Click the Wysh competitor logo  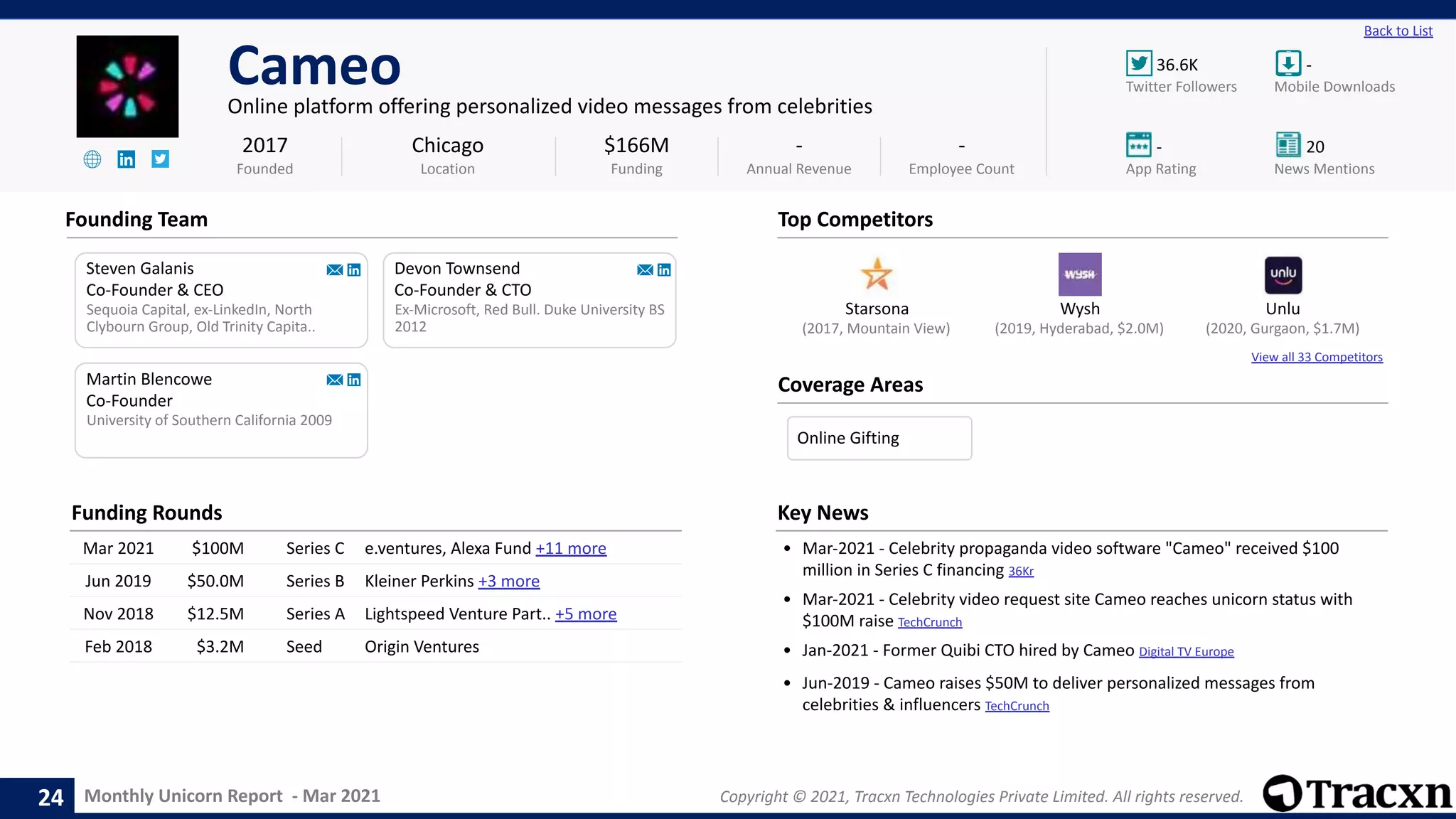coord(1080,274)
